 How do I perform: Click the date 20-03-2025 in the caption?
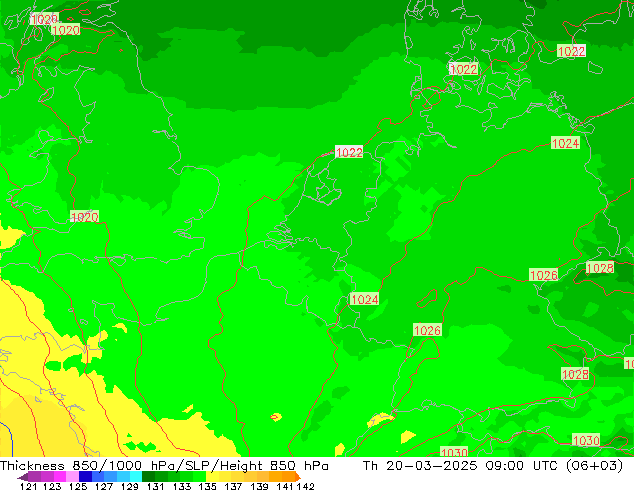(x=432, y=466)
